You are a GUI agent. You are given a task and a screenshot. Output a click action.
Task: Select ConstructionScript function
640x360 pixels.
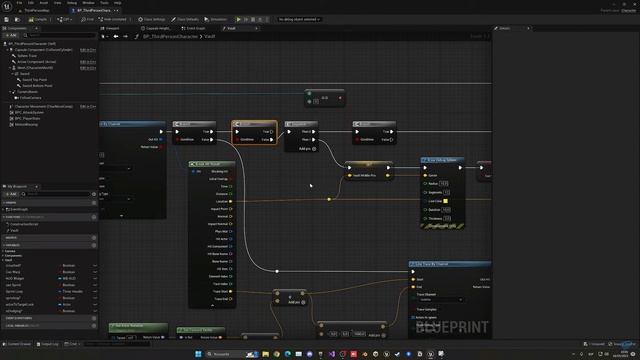[x=24, y=224]
